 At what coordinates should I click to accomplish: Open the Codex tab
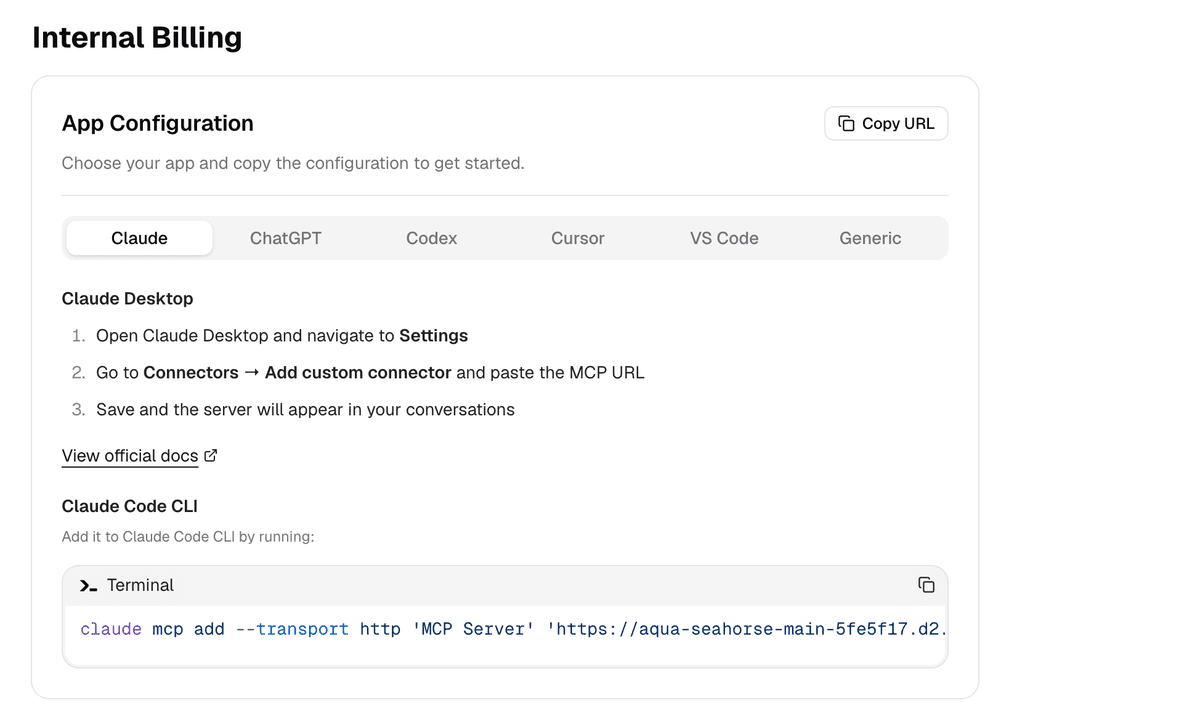click(432, 238)
